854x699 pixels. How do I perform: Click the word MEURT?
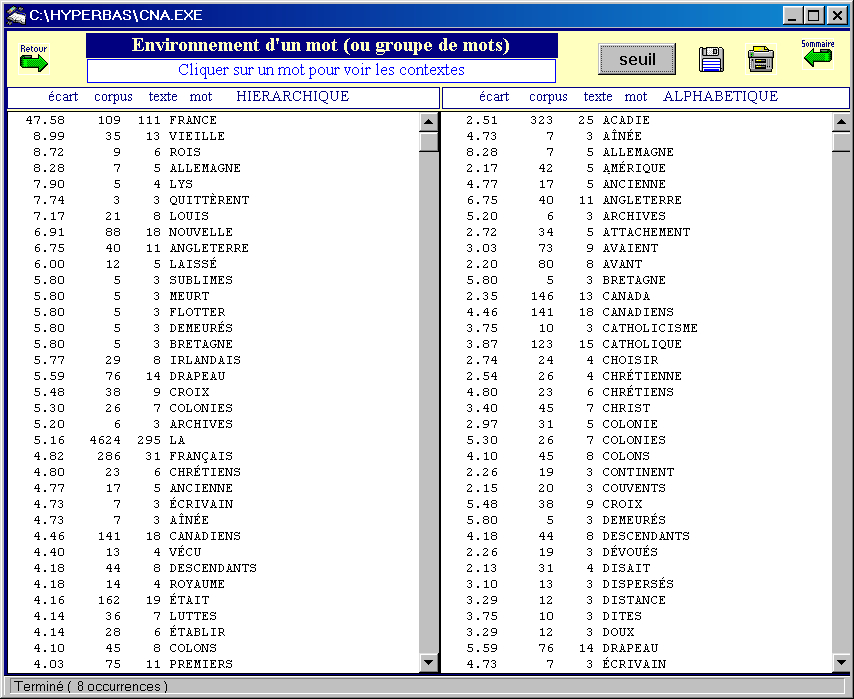(189, 296)
